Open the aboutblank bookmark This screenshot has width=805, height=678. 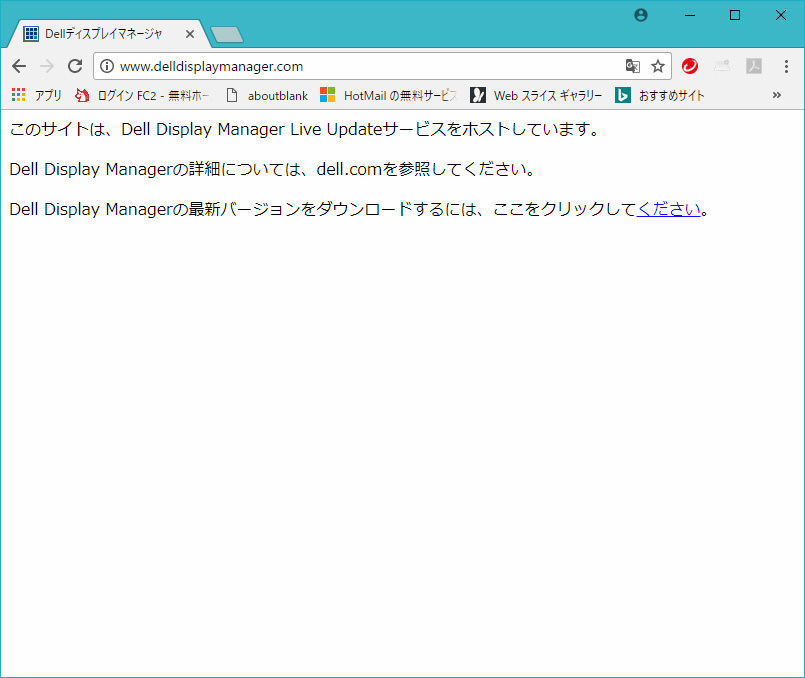pyautogui.click(x=267, y=96)
